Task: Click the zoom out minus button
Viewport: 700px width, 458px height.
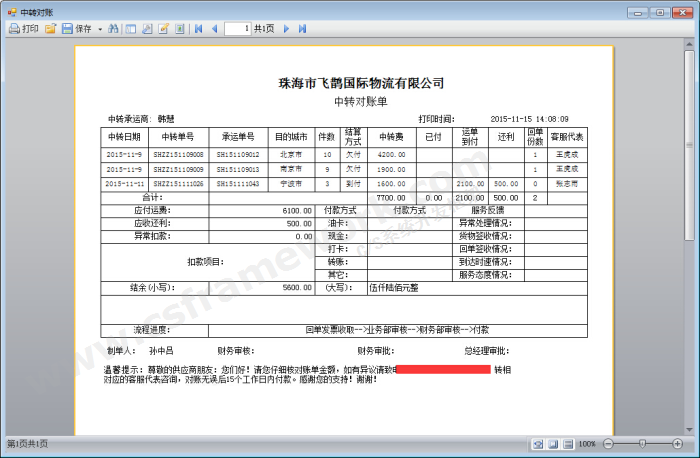Action: [x=606, y=443]
